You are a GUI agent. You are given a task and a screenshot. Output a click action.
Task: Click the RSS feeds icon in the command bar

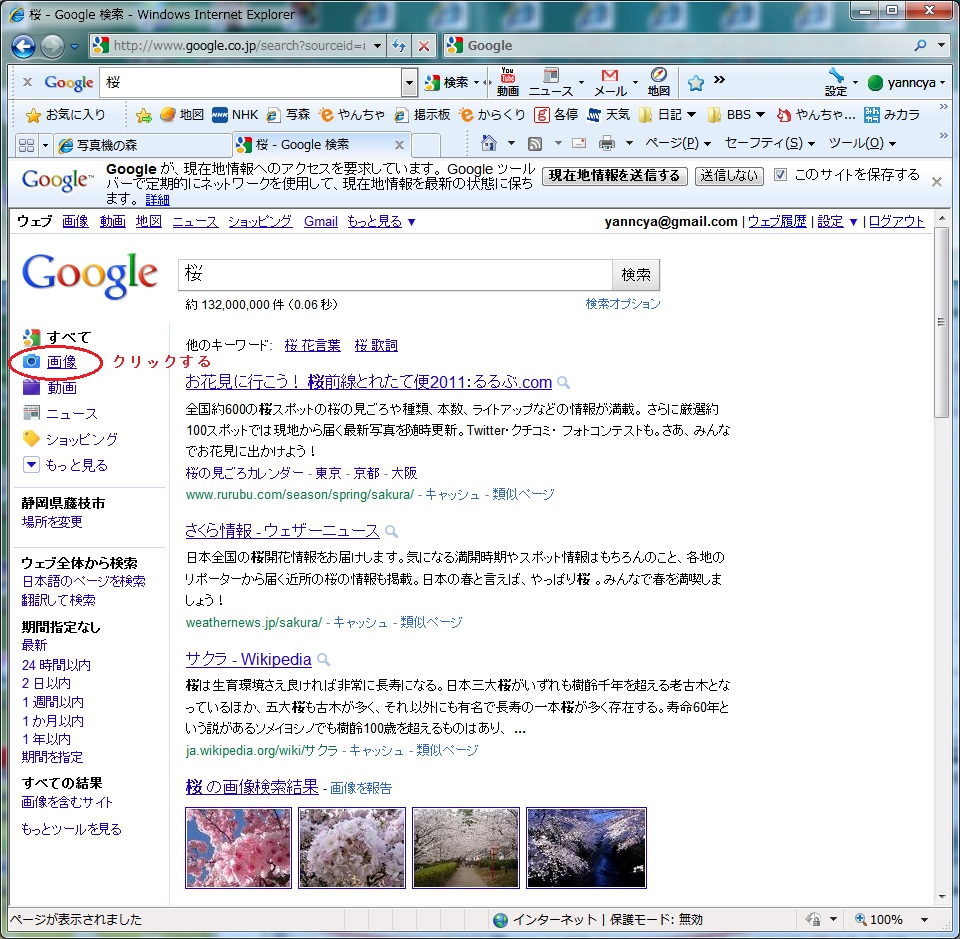click(x=535, y=144)
